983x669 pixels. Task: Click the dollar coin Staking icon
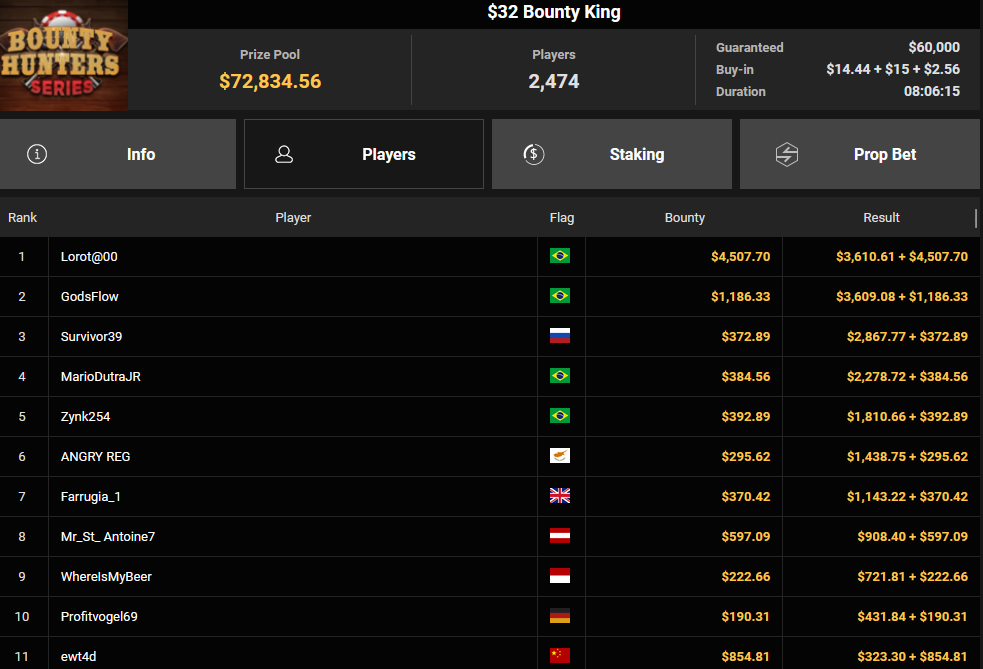534,154
